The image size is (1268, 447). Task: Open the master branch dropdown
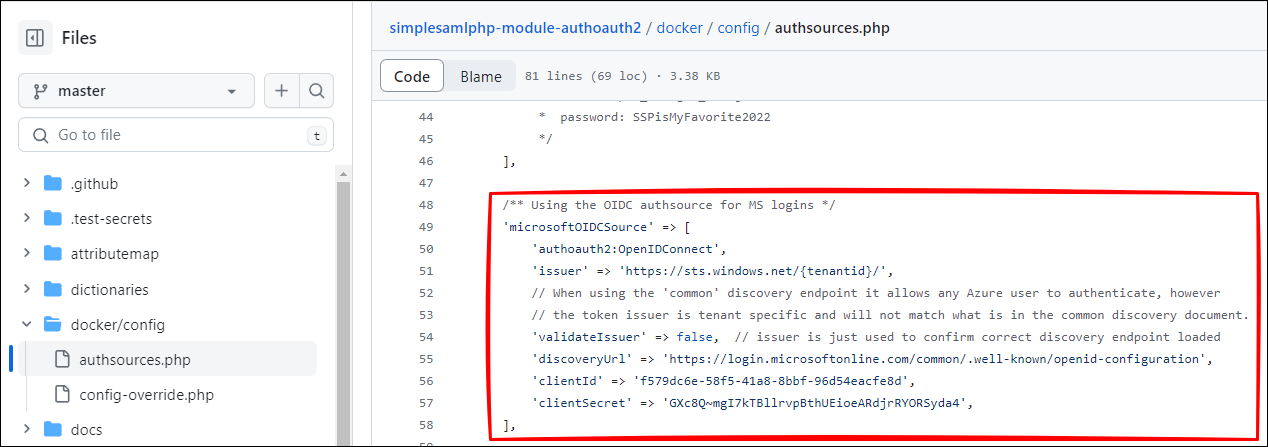point(136,91)
